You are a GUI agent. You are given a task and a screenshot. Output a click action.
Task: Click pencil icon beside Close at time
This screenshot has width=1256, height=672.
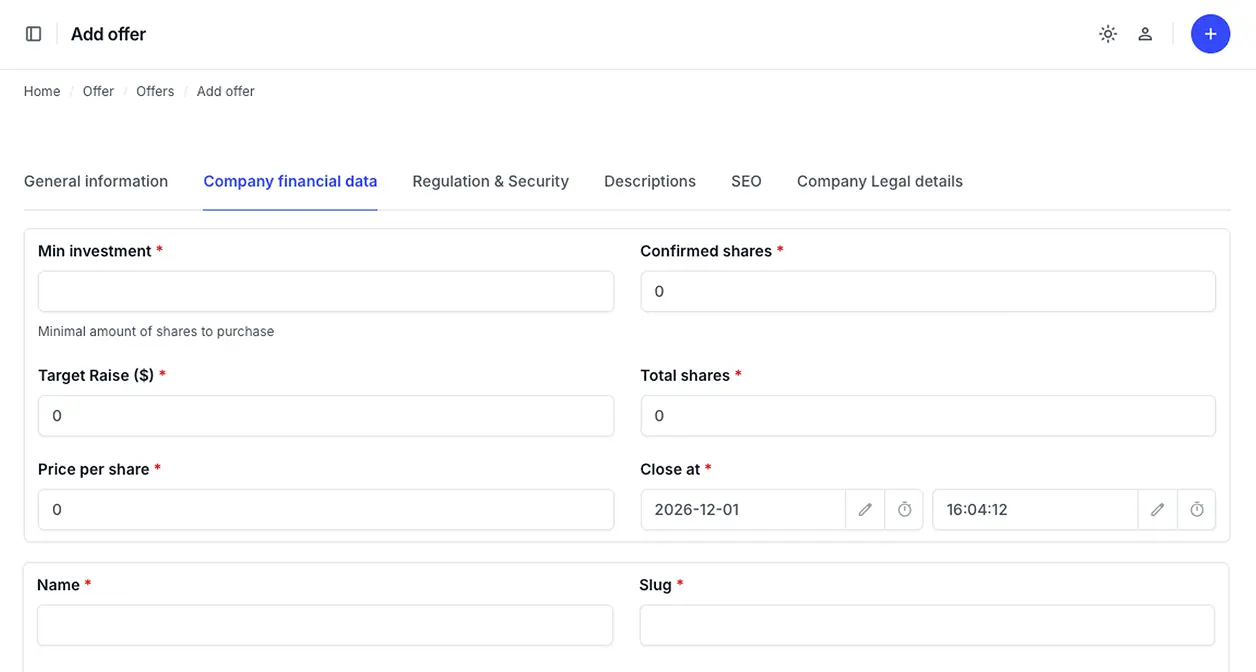click(1157, 510)
